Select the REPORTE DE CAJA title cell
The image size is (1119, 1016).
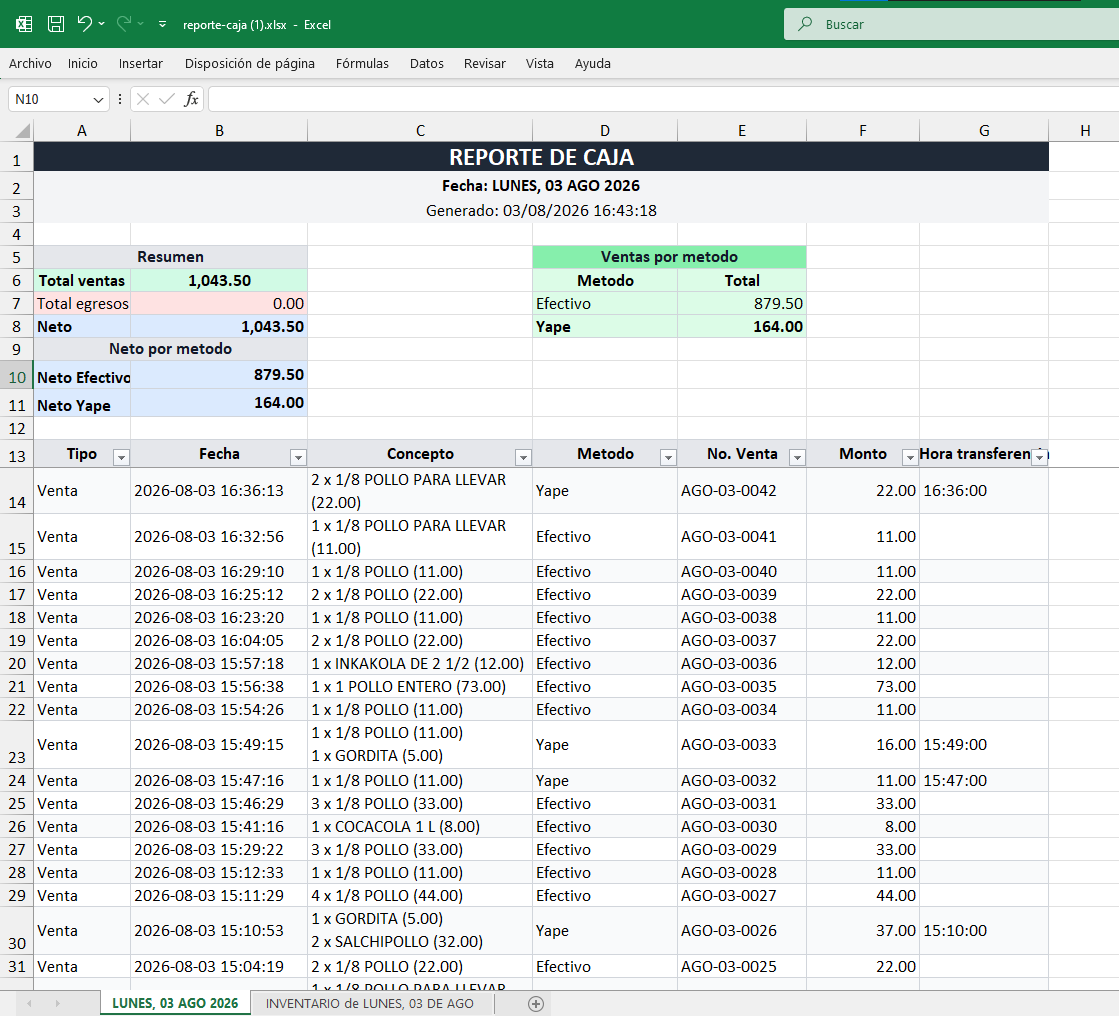541,157
